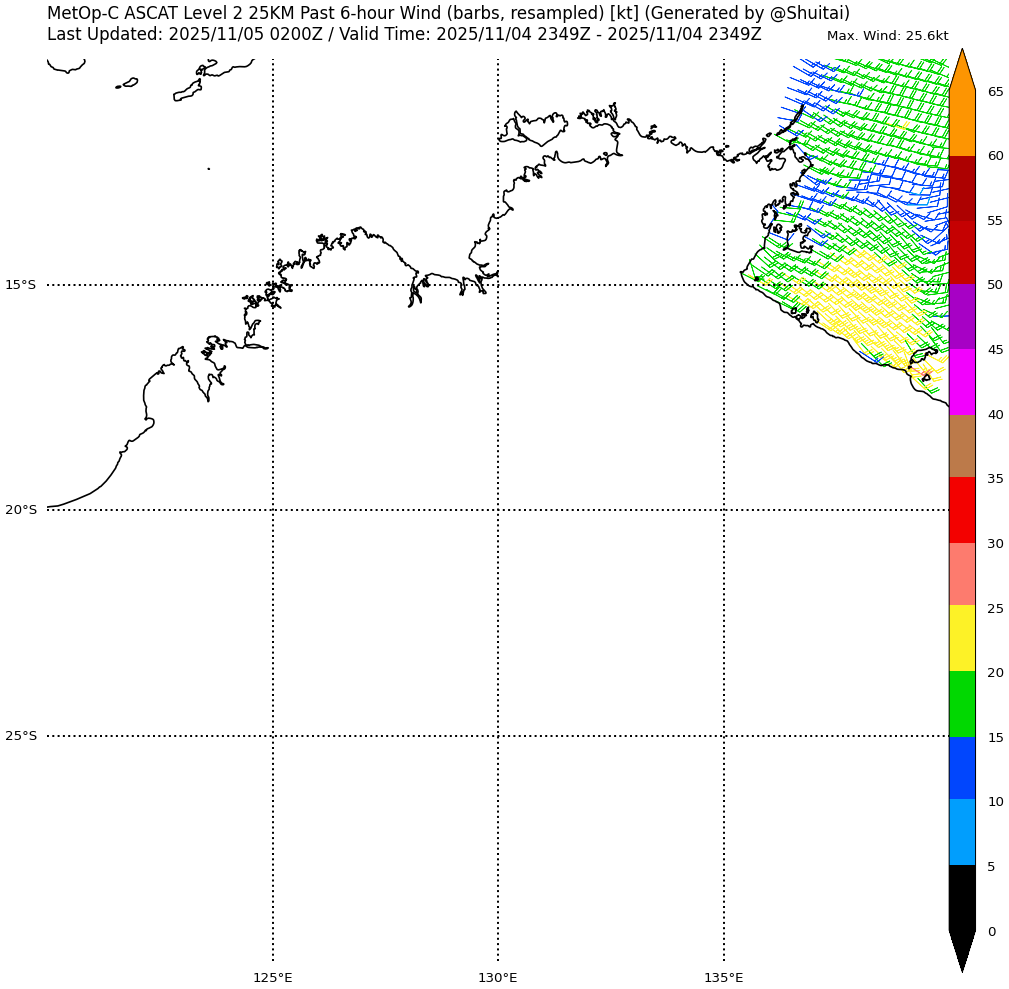The height and width of the screenshot is (989, 1009).
Task: Select the purple 45-50 kt colorbar band
Action: (962, 317)
